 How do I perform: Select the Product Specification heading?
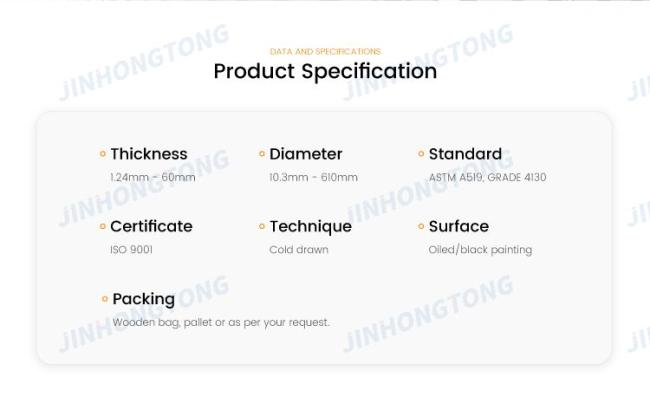(325, 71)
